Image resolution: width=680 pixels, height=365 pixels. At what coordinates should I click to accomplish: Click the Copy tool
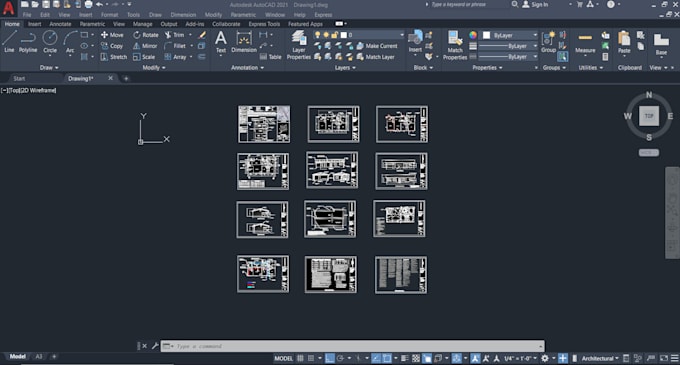[x=112, y=46]
